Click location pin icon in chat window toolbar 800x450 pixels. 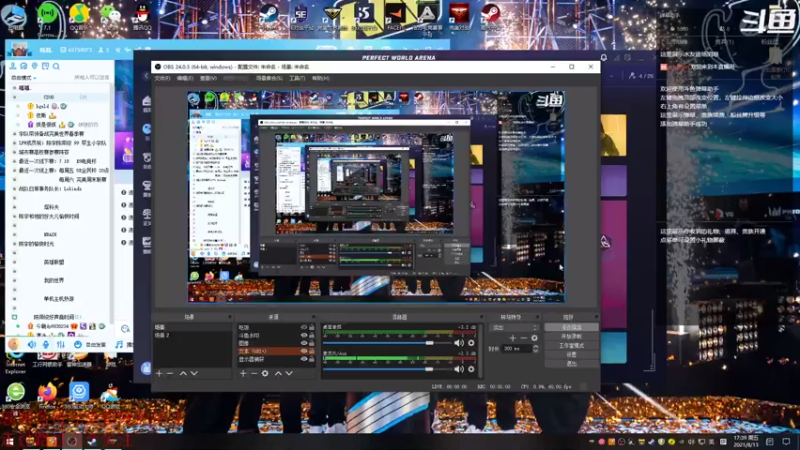(x=35, y=66)
